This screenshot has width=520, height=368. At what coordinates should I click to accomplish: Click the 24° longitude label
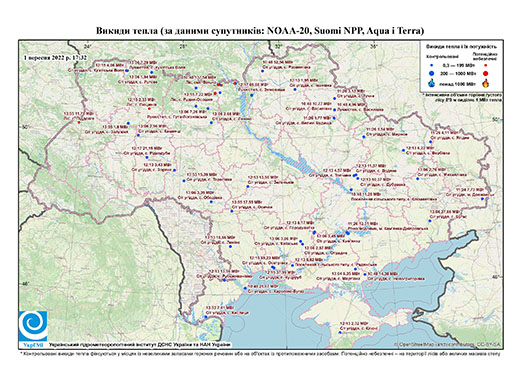pyautogui.click(x=88, y=46)
